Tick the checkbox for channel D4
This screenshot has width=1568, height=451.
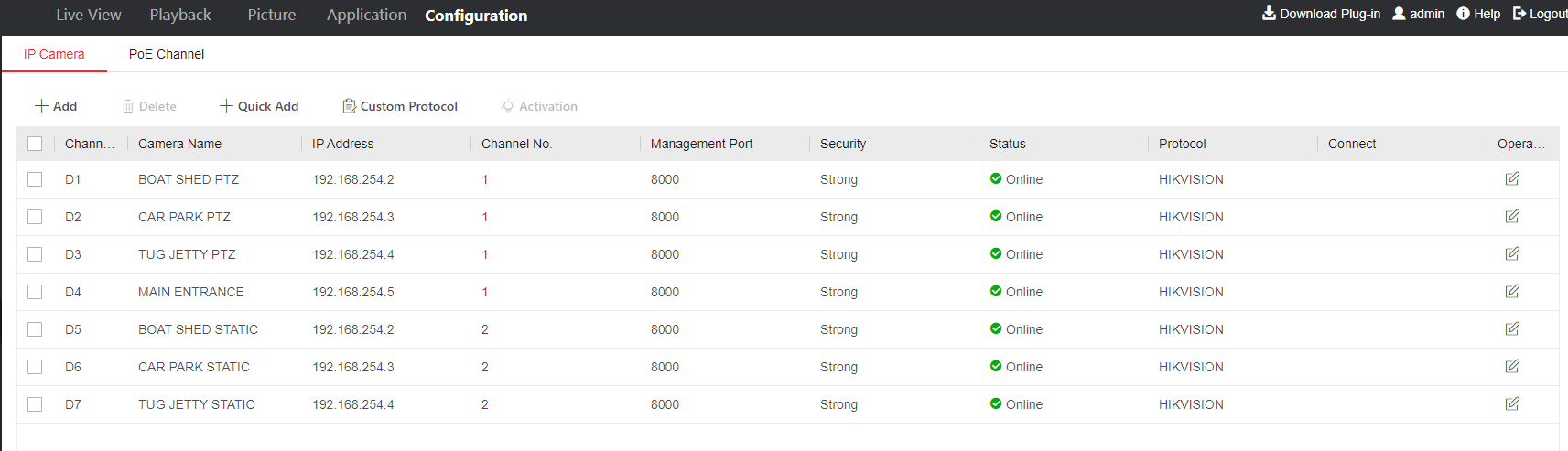pyautogui.click(x=35, y=292)
